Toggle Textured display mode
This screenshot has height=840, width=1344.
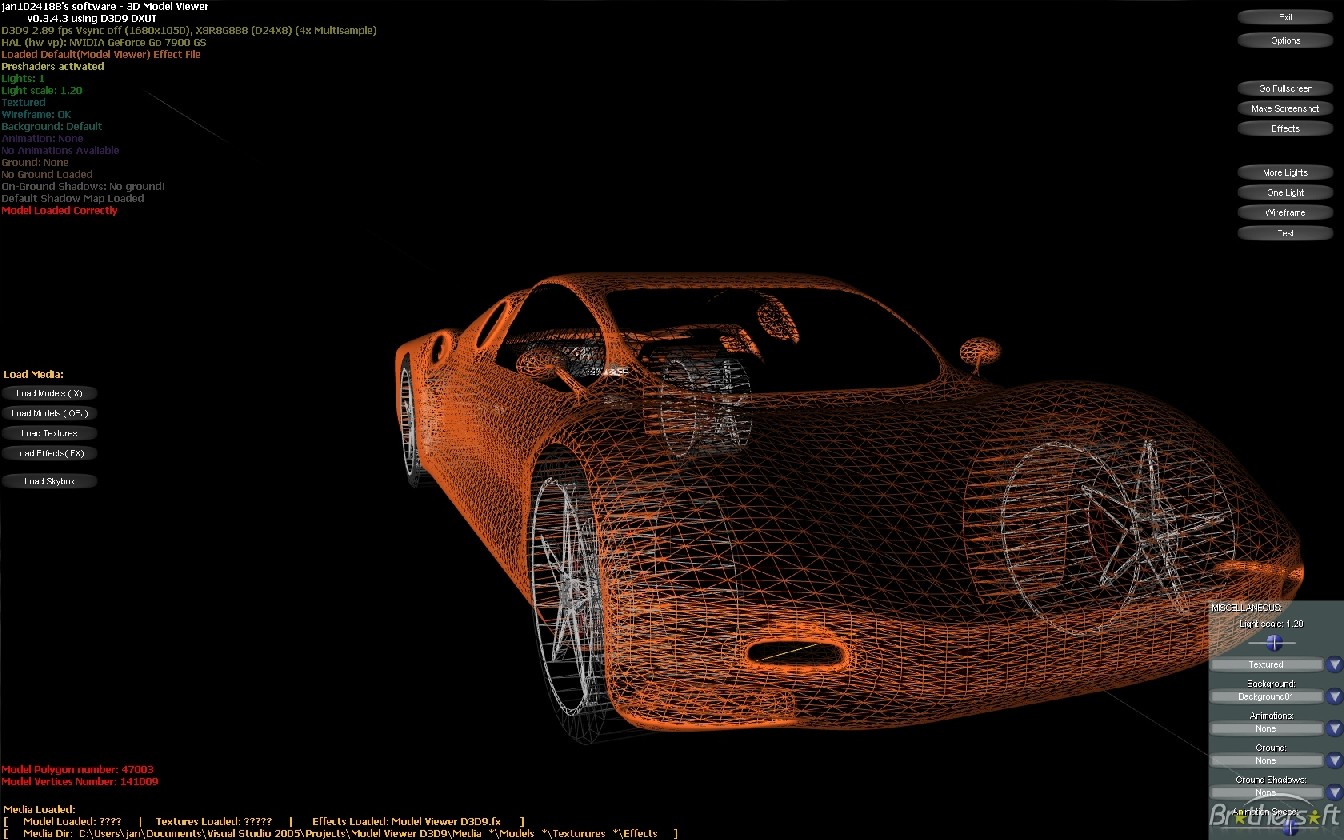[x=1266, y=664]
